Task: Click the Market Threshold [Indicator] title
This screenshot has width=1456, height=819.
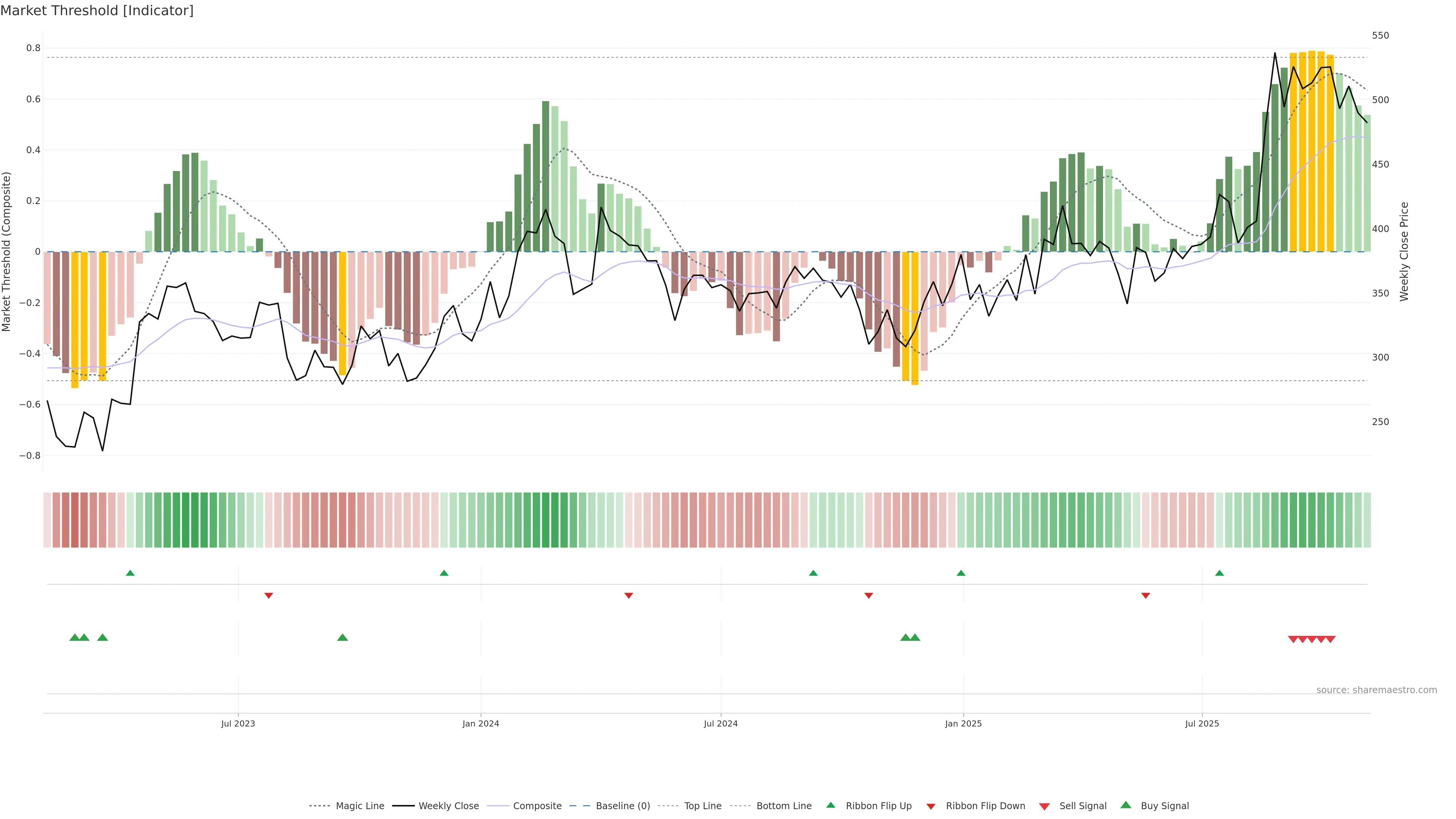Action: (97, 11)
